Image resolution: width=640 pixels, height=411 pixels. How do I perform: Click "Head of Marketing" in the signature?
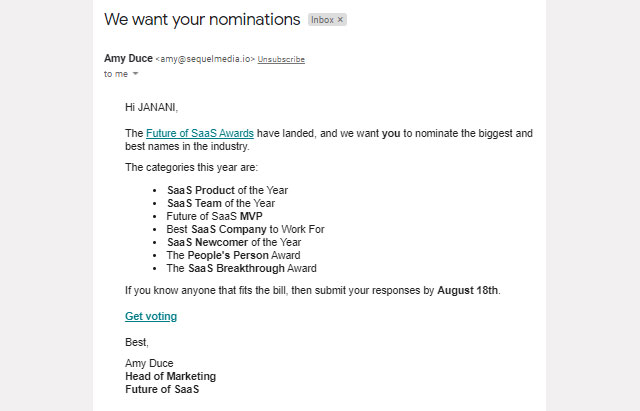coord(170,376)
